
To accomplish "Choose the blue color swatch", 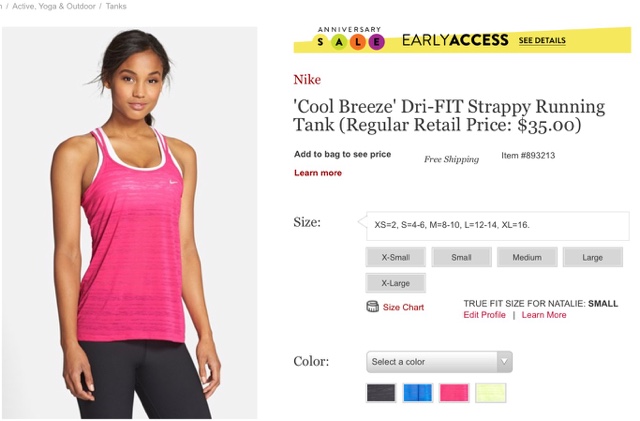I will pos(417,393).
